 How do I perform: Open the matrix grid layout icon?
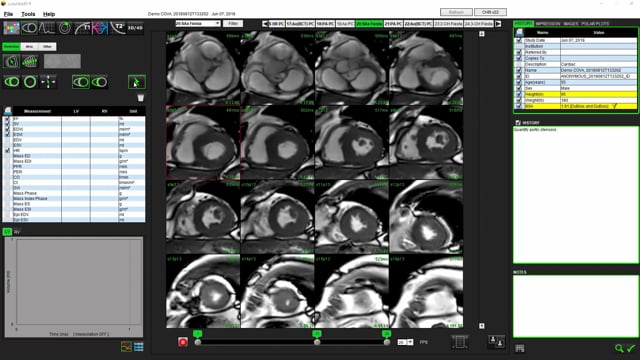460,342
